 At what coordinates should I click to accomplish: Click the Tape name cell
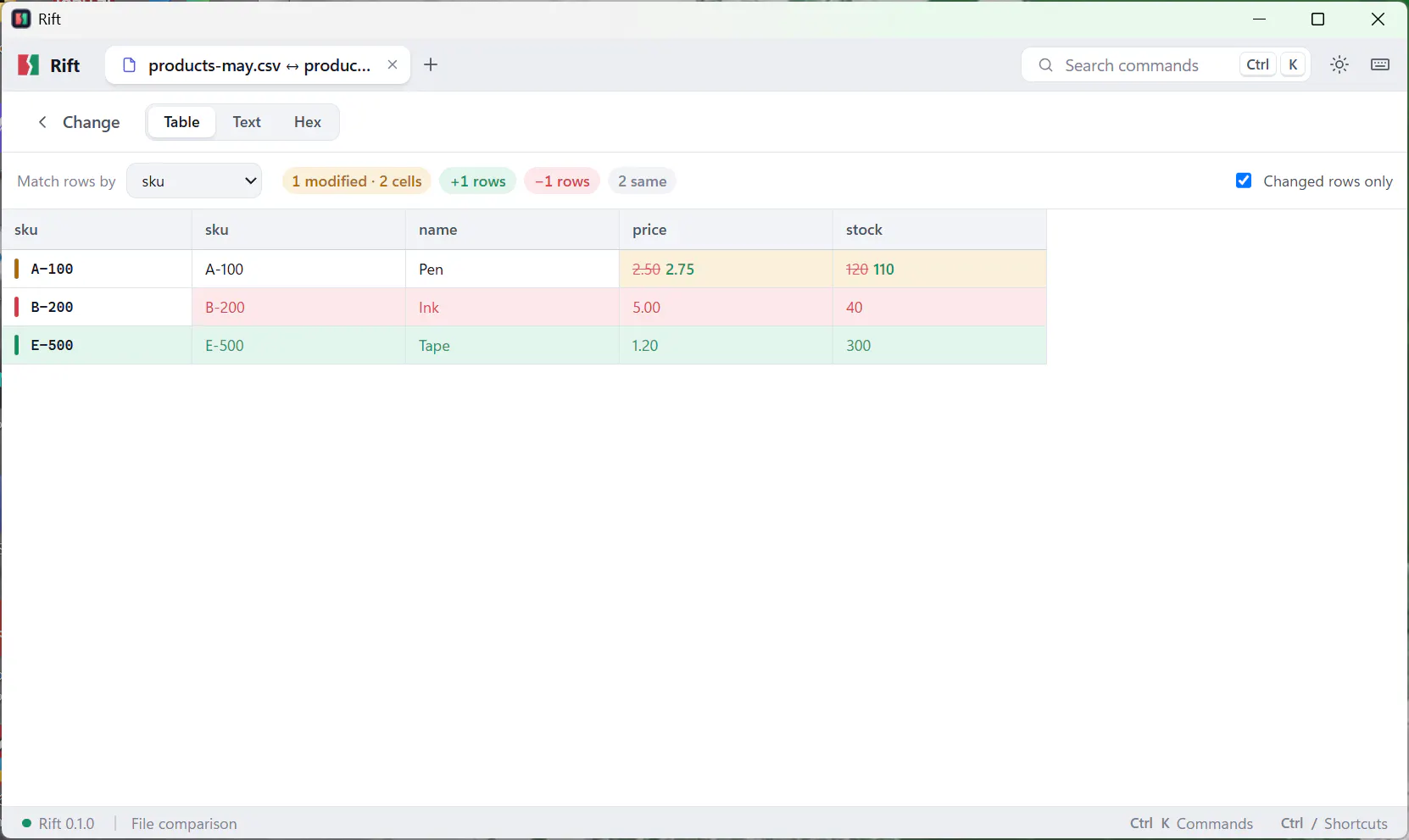[x=512, y=345]
